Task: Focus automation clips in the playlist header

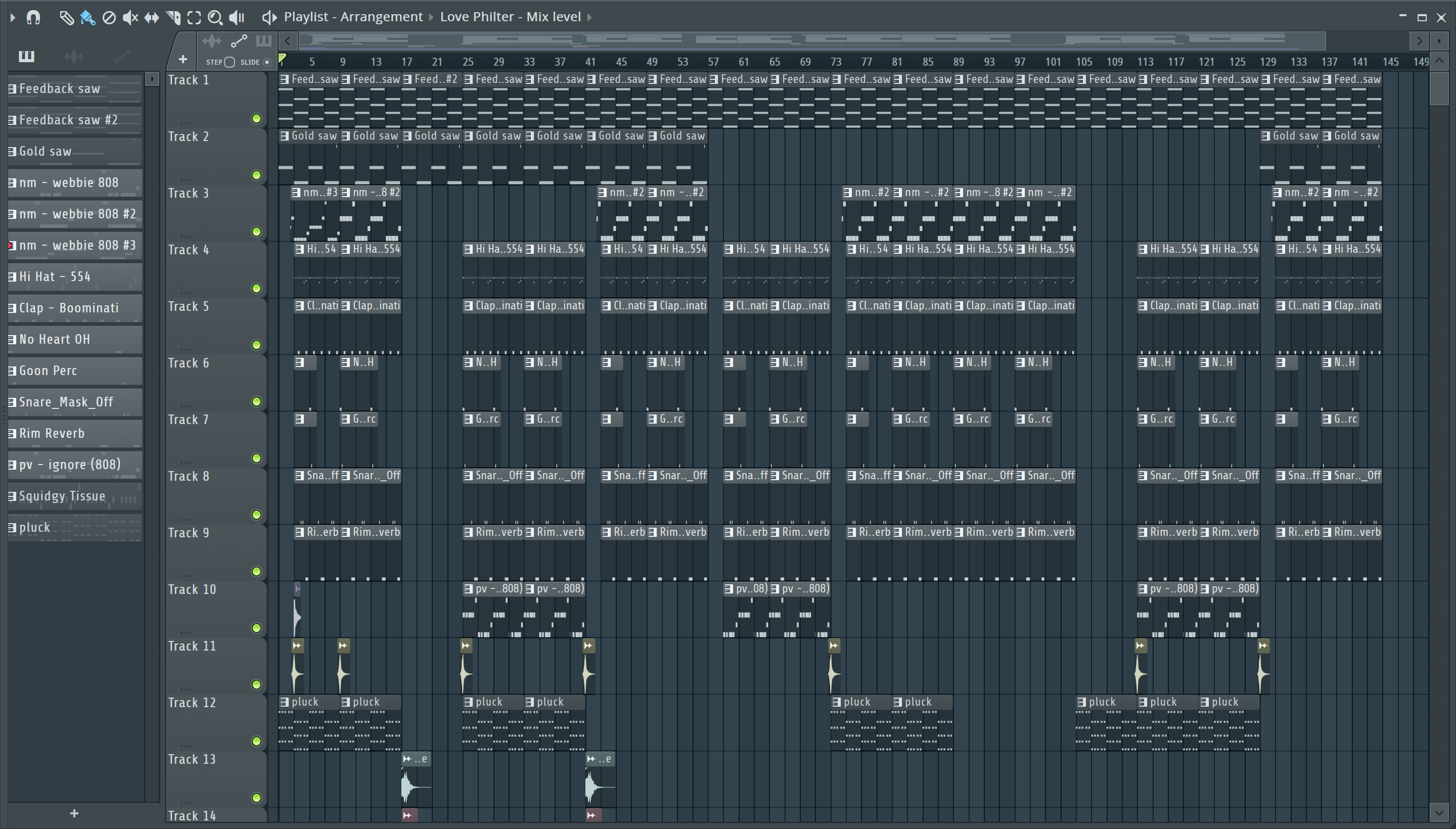Action: point(239,41)
